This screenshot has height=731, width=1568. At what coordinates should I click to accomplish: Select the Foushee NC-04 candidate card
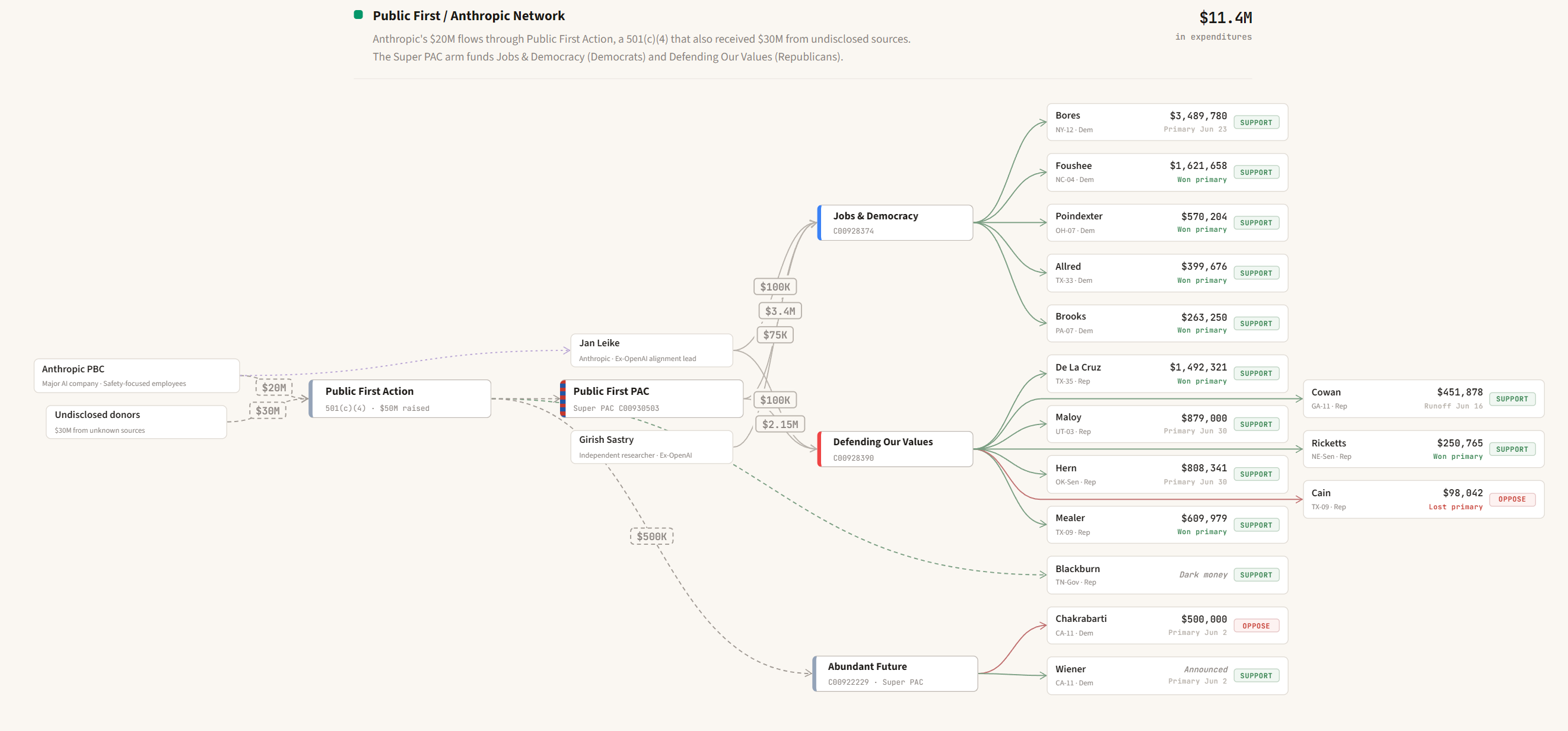(x=1167, y=172)
